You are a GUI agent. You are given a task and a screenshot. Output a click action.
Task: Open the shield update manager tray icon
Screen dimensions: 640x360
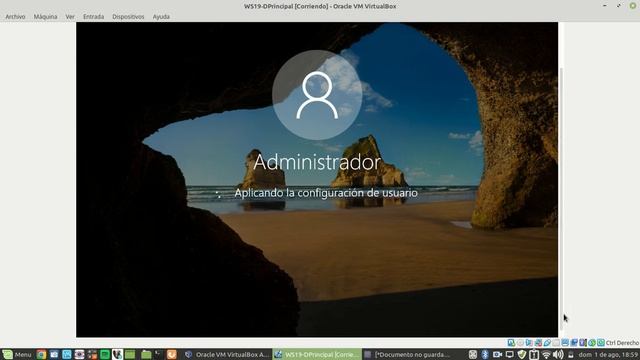point(522,354)
